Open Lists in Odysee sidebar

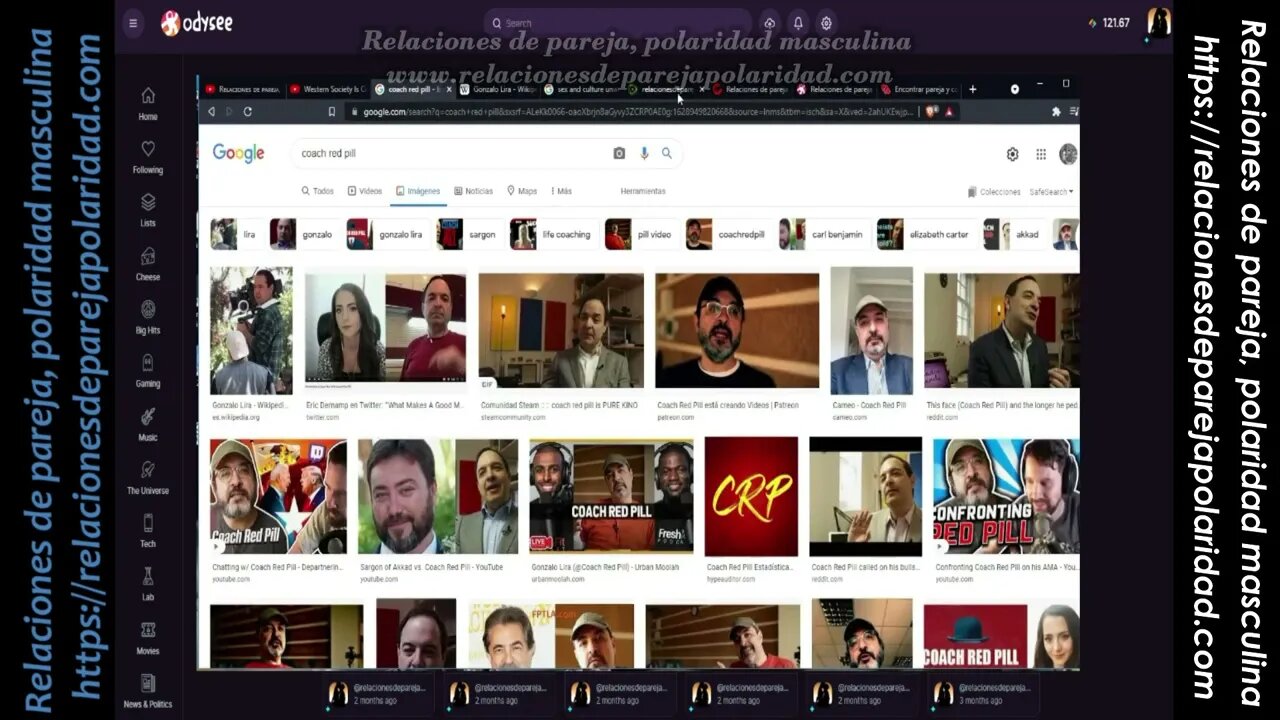(x=148, y=210)
